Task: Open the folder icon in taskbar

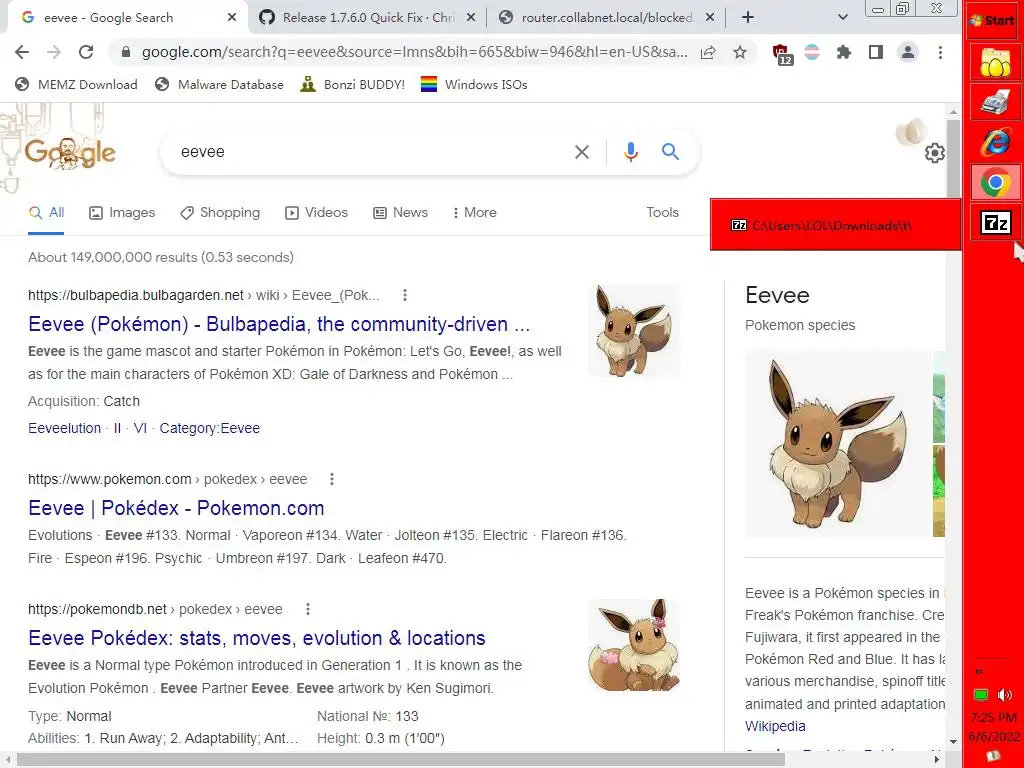Action: (x=995, y=63)
